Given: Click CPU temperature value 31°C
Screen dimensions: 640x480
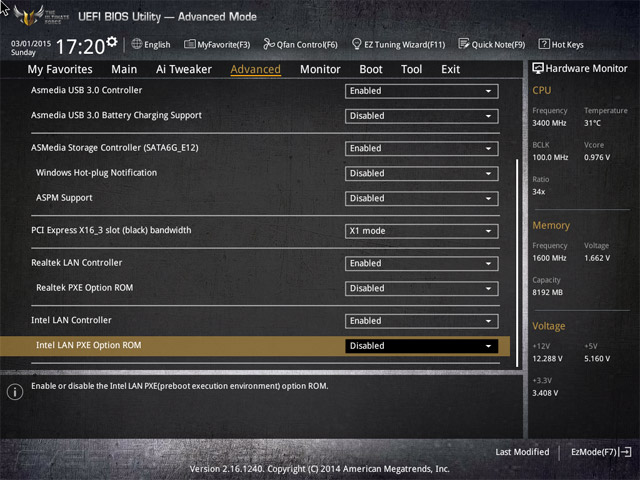Looking at the screenshot, I should point(592,123).
